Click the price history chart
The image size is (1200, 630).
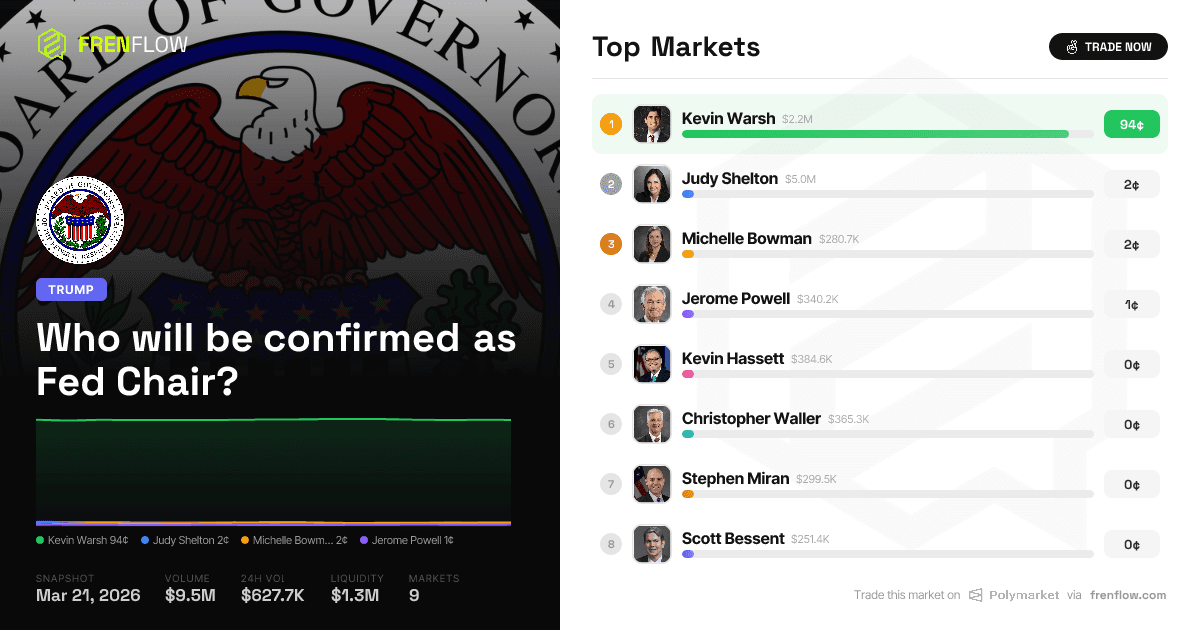coord(273,472)
